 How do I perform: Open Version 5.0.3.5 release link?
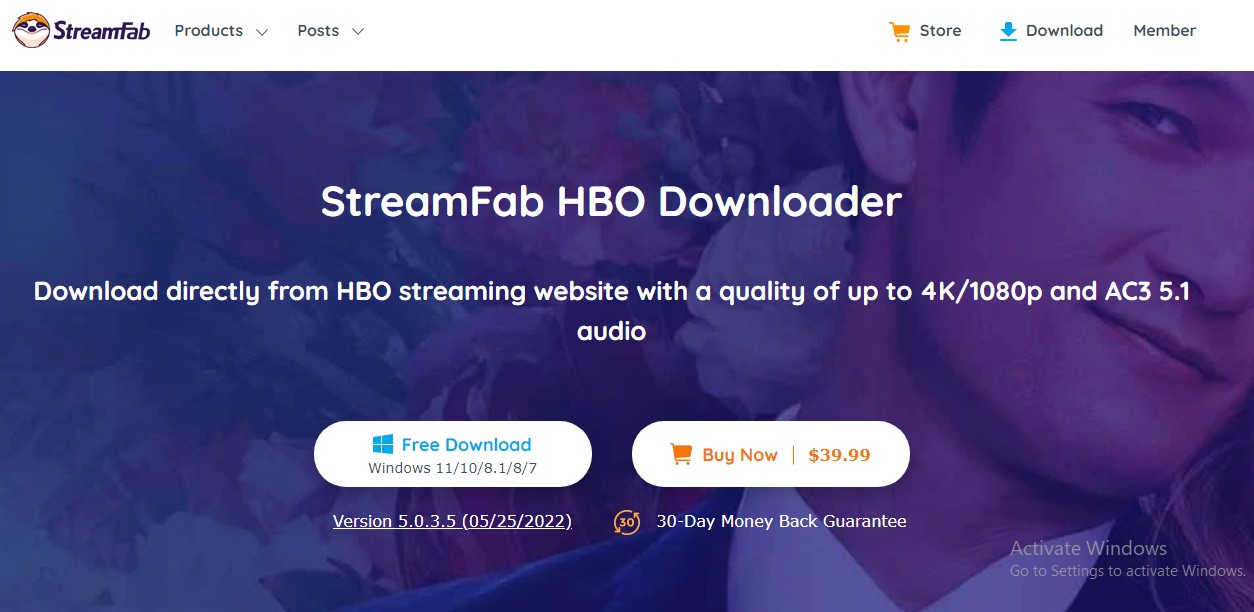[452, 521]
